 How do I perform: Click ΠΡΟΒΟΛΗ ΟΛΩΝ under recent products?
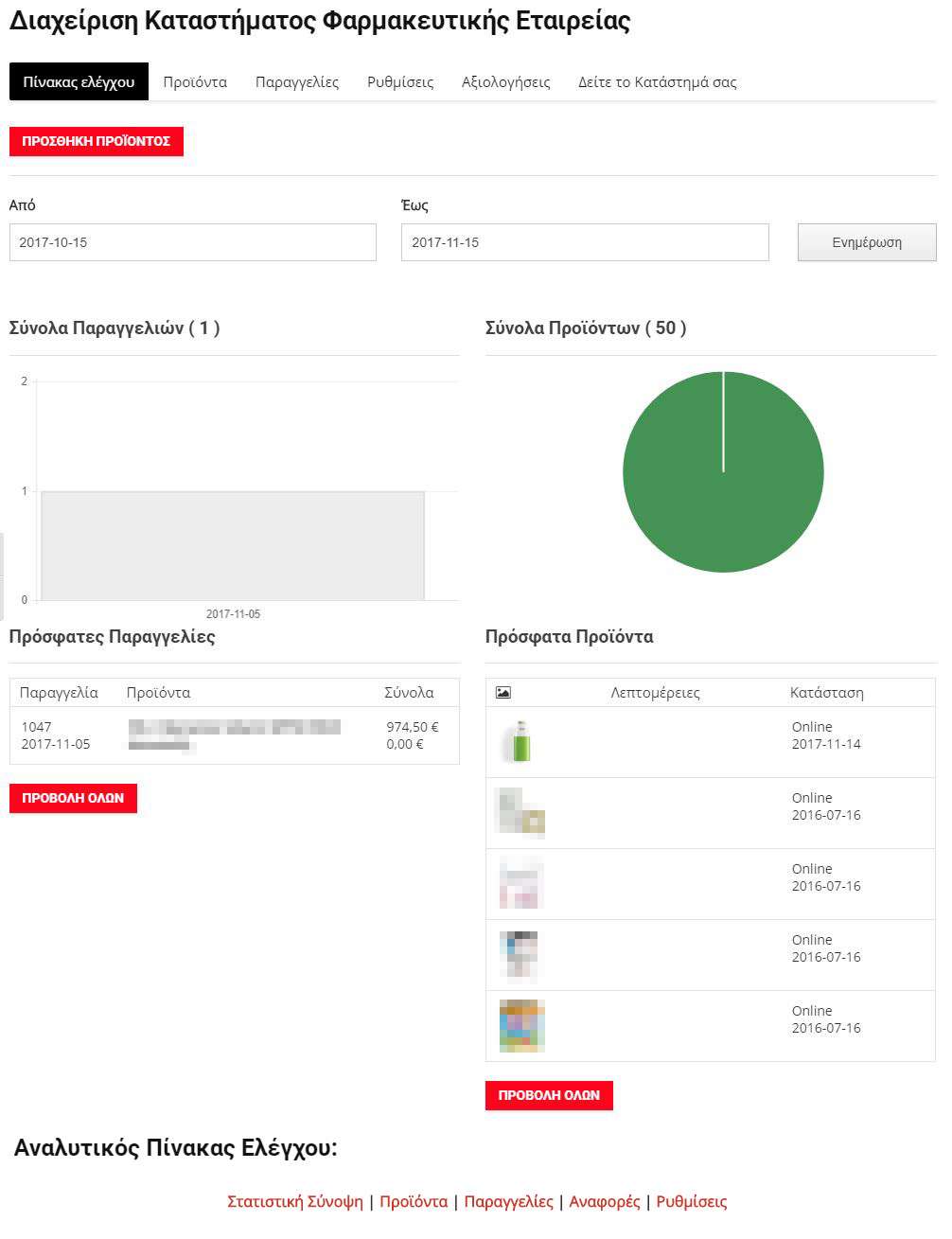click(x=549, y=1095)
